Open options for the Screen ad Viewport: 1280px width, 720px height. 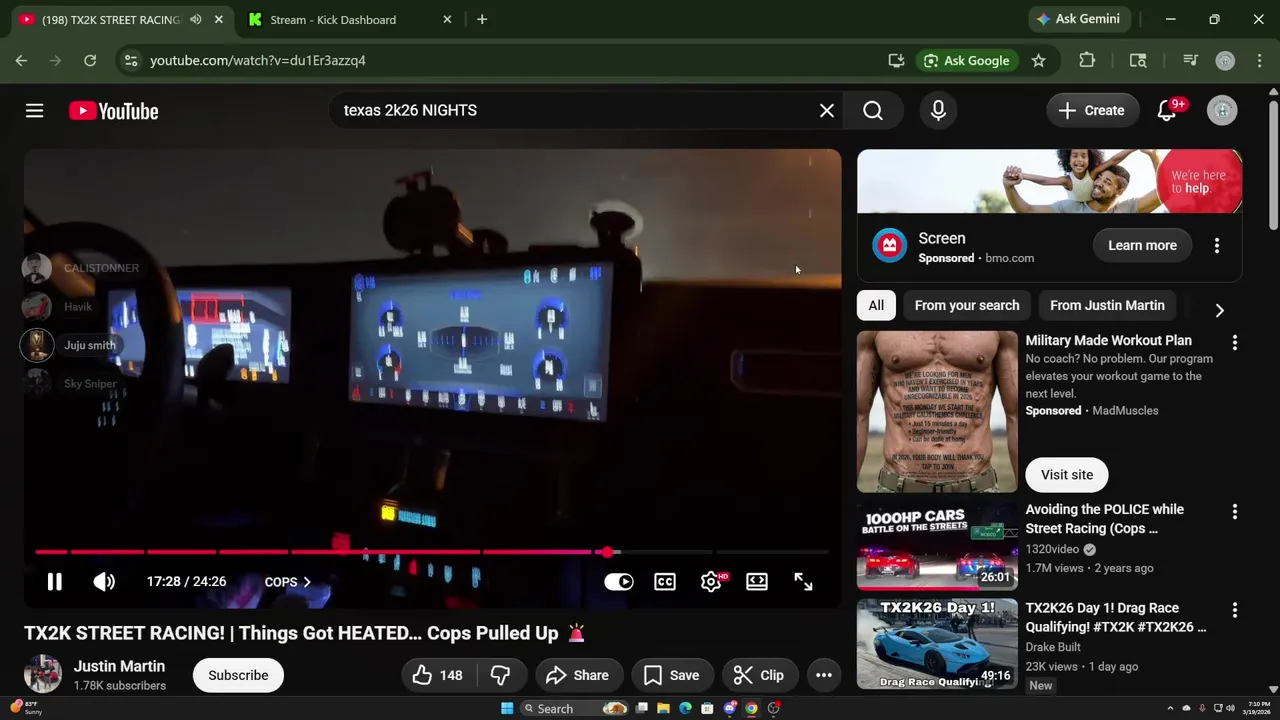[1217, 246]
